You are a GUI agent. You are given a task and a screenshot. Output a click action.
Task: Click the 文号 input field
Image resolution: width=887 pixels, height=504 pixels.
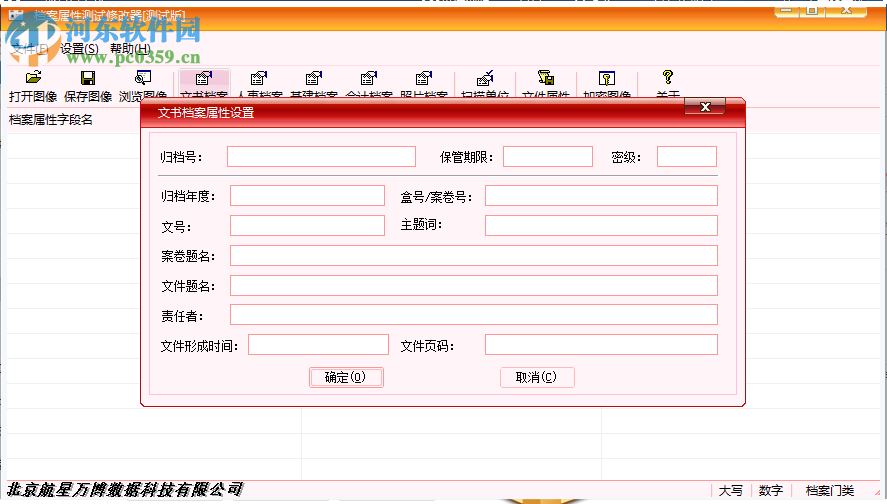coord(307,226)
